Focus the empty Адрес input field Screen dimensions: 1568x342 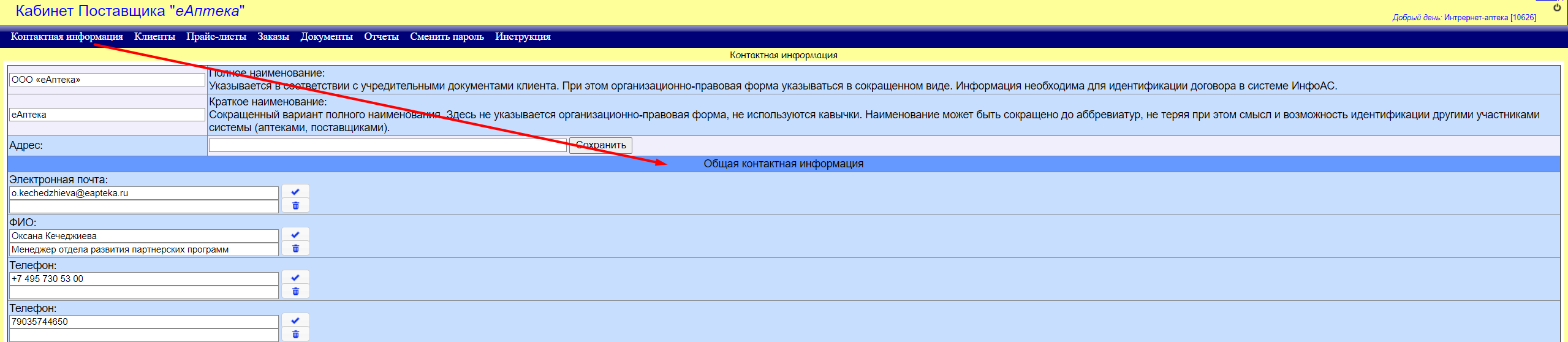pos(387,145)
